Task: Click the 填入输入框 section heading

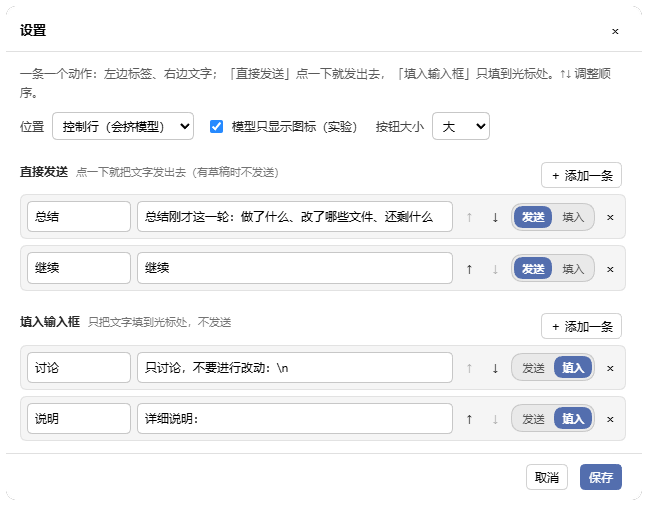Action: pyautogui.click(x=50, y=322)
